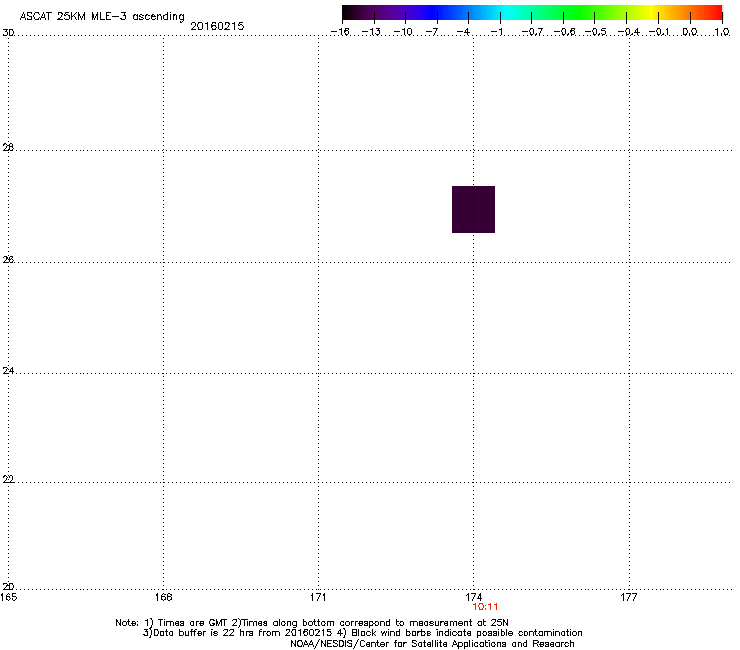
Task: Click the 1.0 color bar label
Action: pos(722,32)
